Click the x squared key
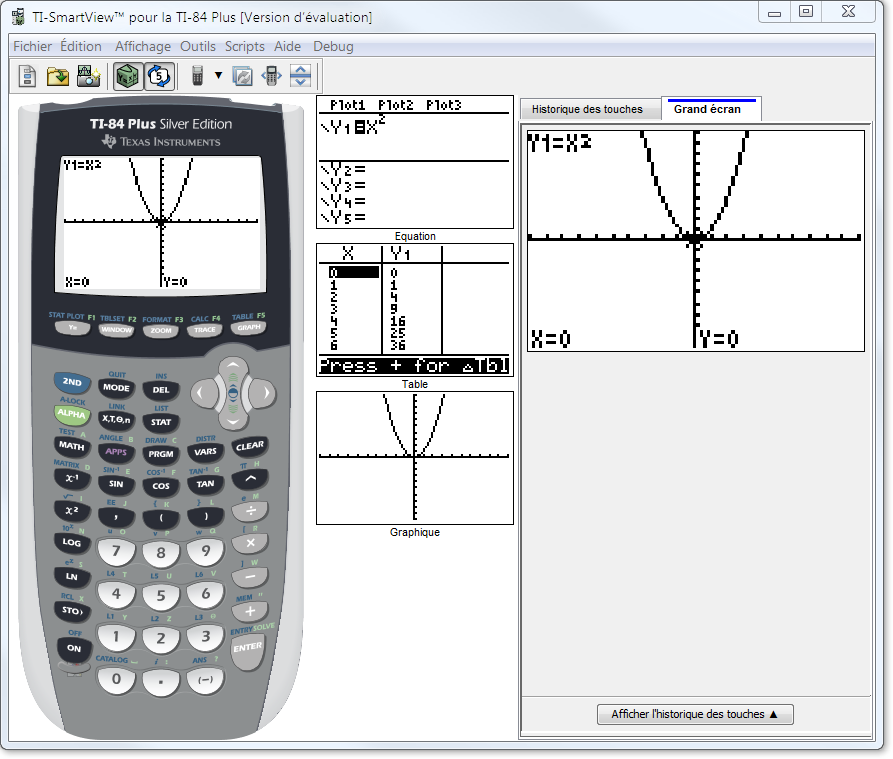Viewport: 893px width, 759px height. point(72,511)
